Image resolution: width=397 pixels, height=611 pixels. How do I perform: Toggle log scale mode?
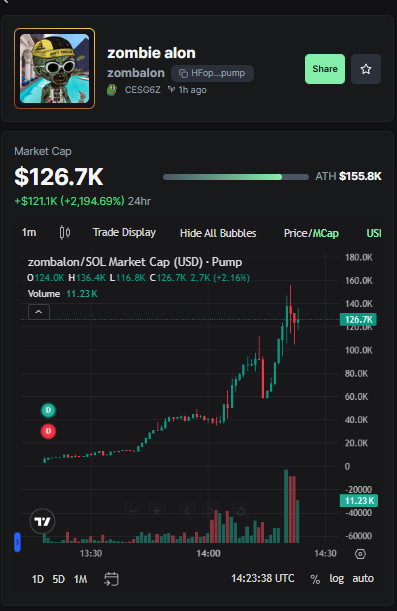click(x=337, y=579)
